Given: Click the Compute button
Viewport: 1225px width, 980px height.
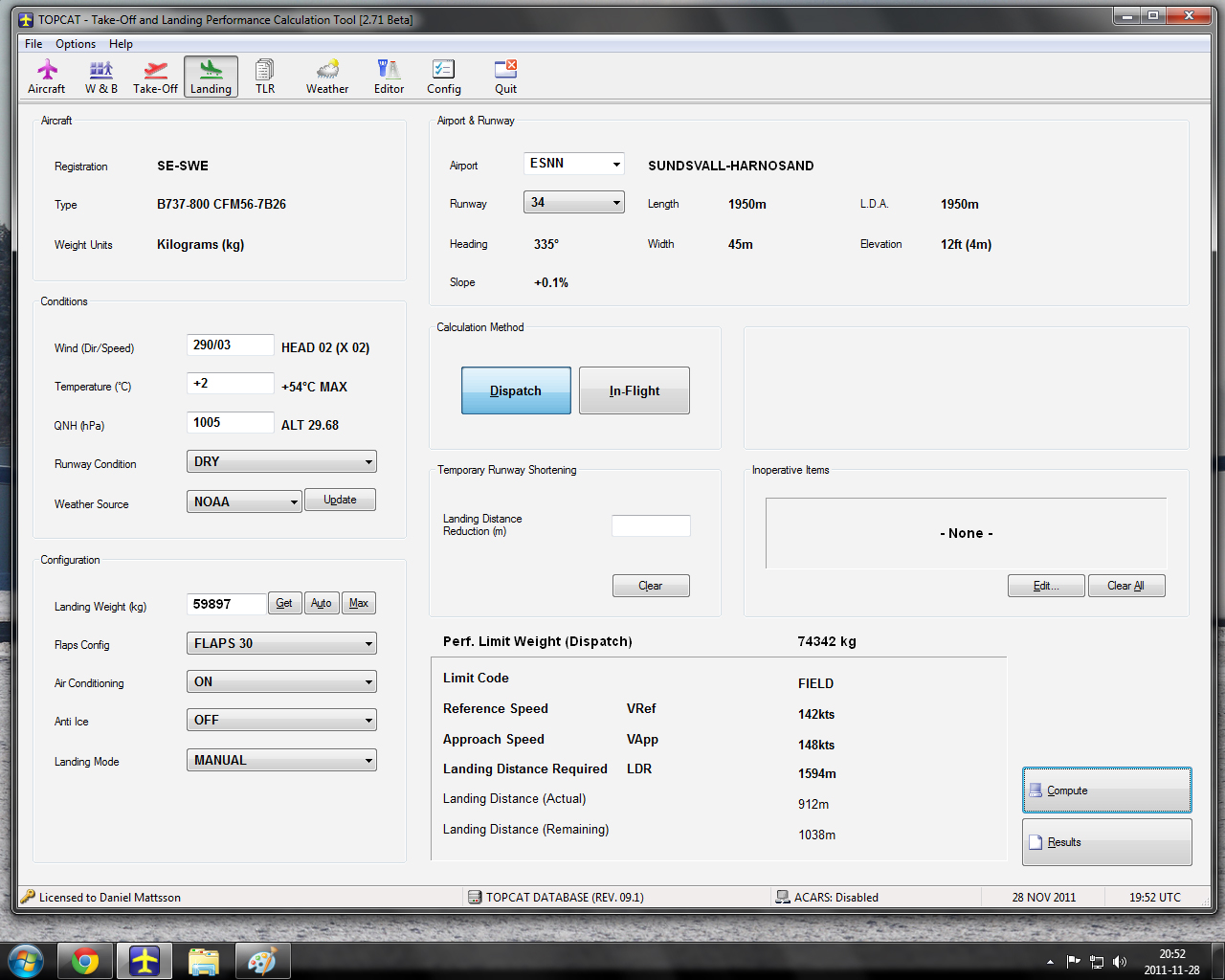Looking at the screenshot, I should (1107, 791).
